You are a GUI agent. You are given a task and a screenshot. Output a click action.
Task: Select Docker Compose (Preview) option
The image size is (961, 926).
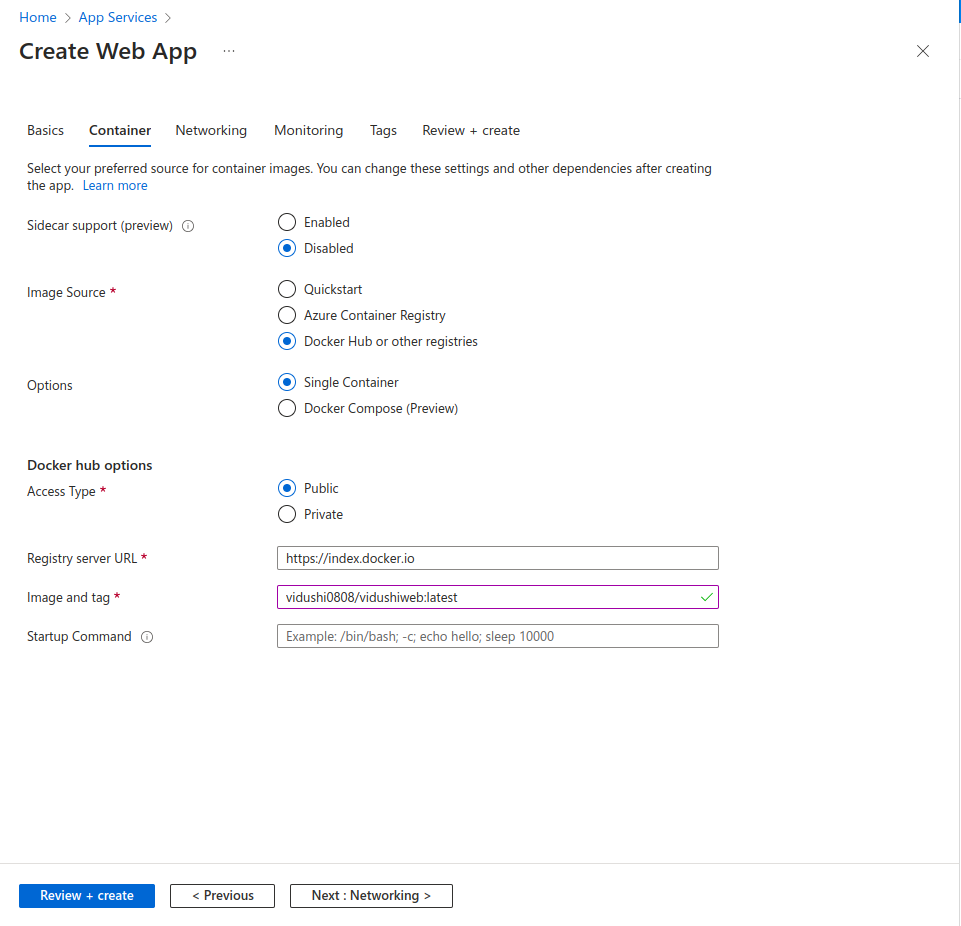coord(287,408)
